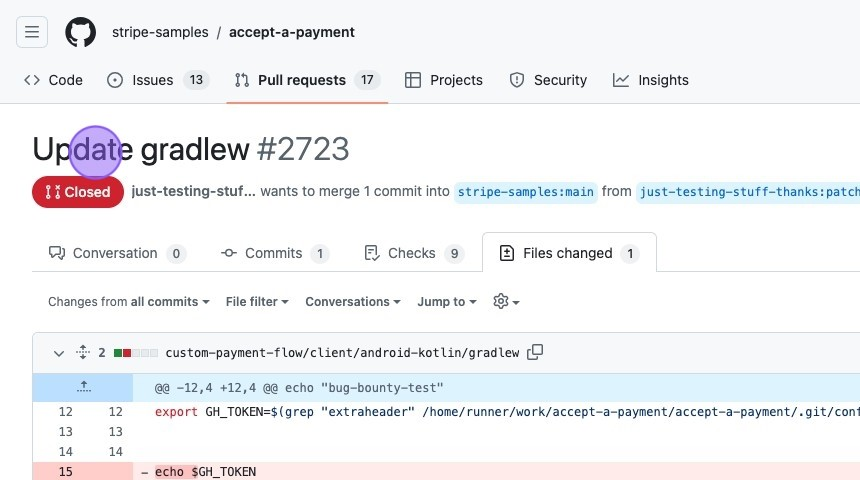Open stripe-samples:main base branch link
Screen dimensions: 860x480
525,192
